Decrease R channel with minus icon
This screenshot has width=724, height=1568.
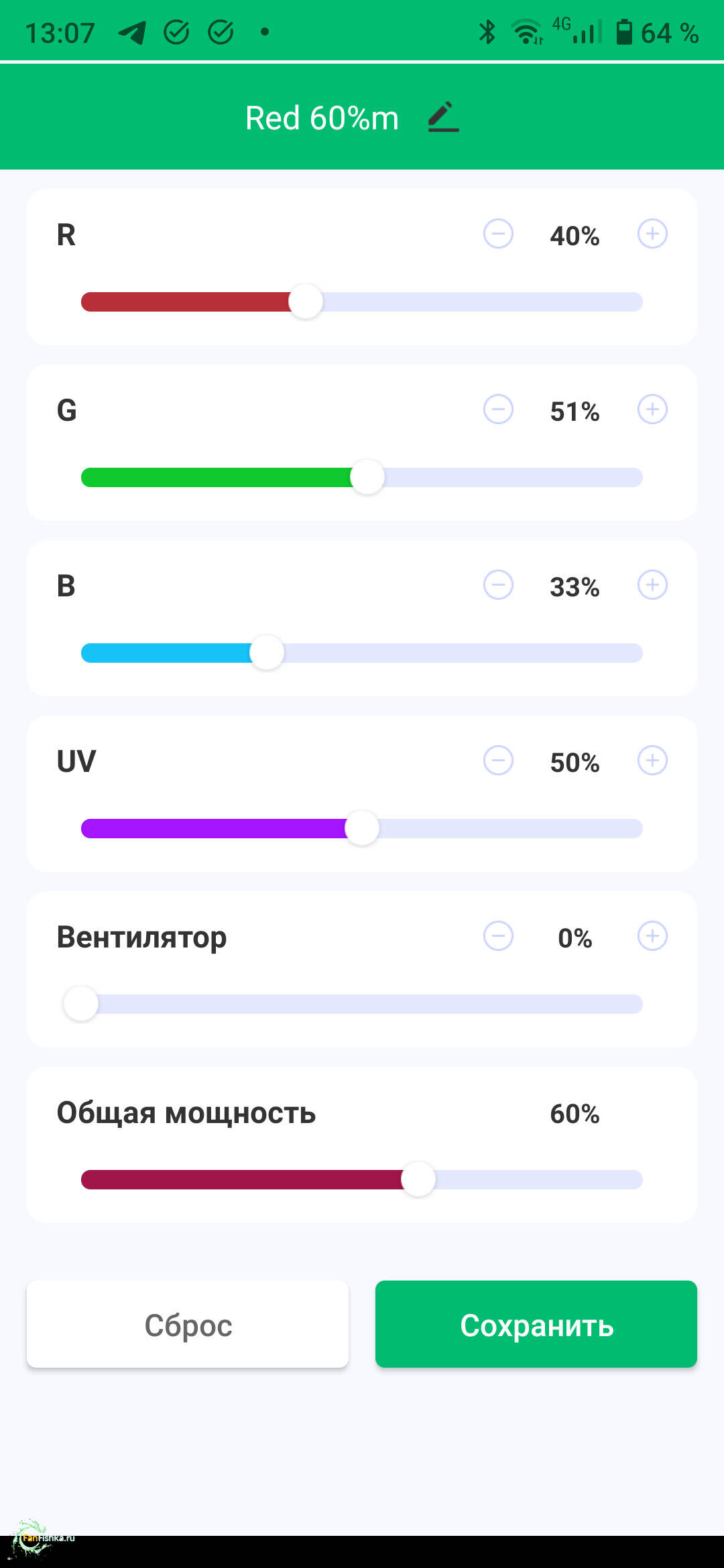pos(498,234)
